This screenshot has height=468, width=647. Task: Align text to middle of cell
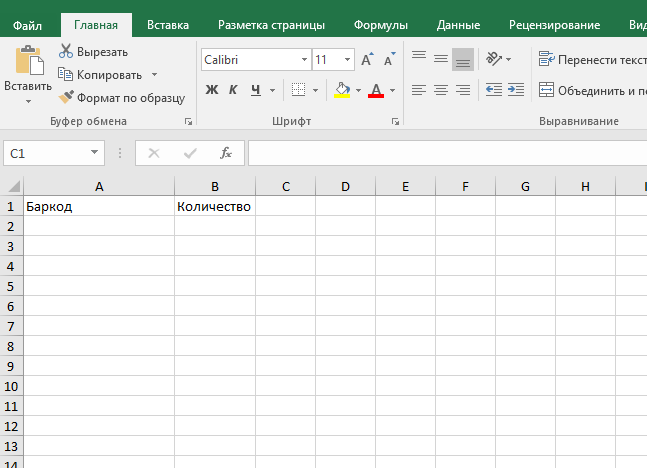point(441,59)
